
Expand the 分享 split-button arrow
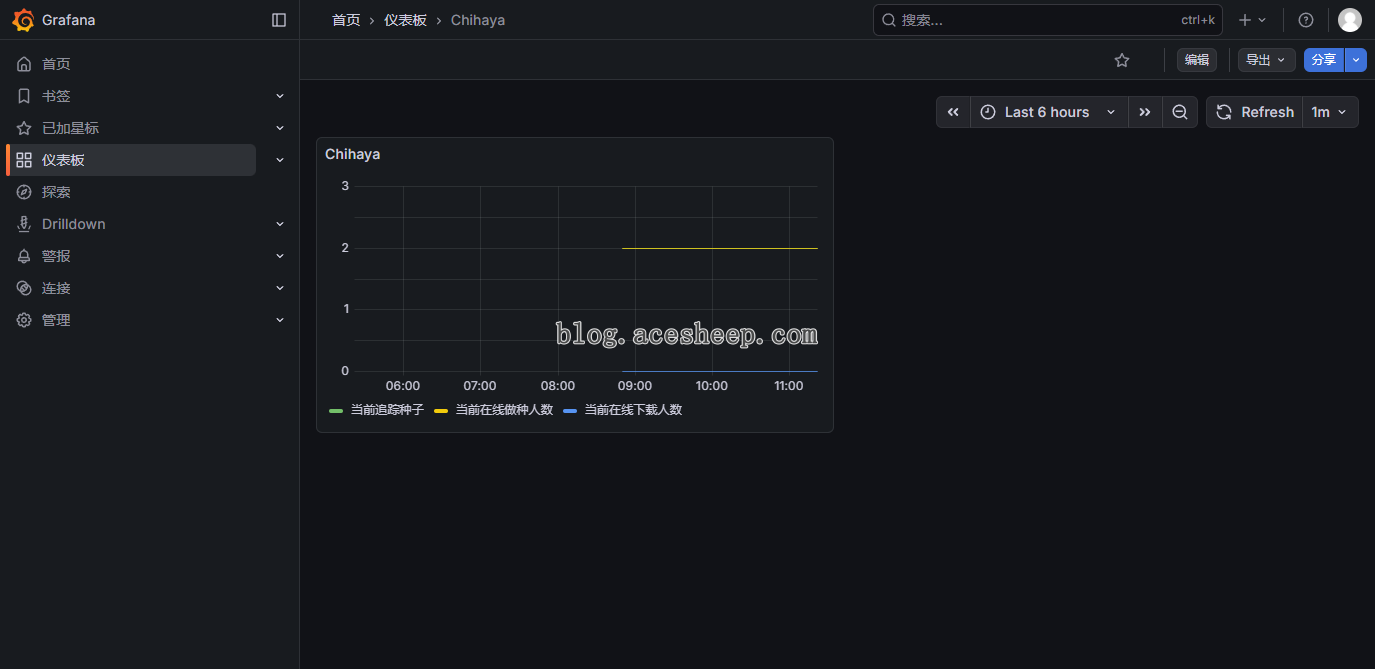[1355, 60]
